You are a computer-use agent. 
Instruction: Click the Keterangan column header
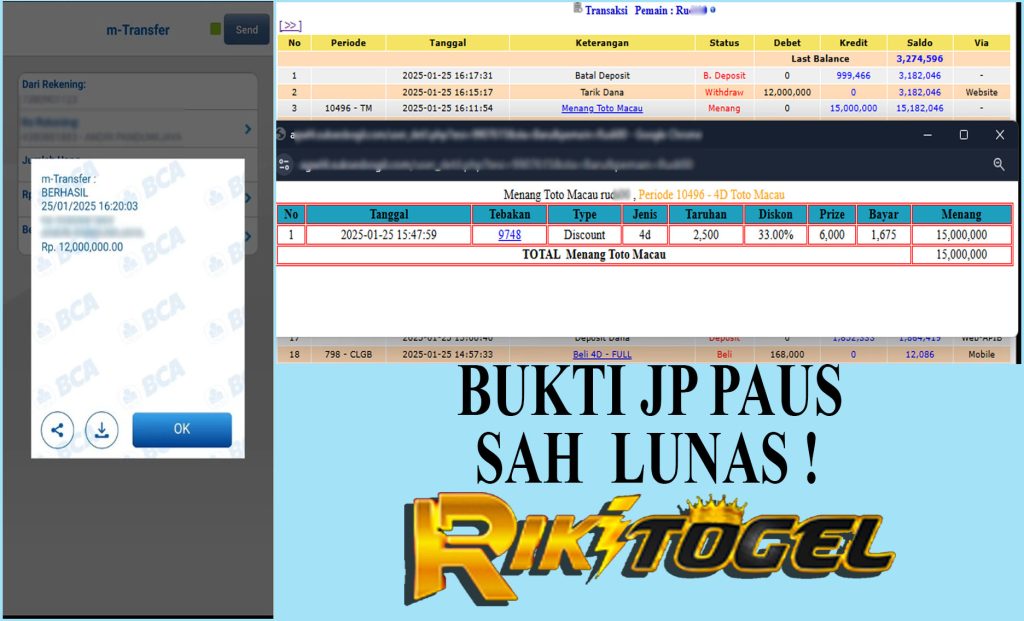coord(602,43)
